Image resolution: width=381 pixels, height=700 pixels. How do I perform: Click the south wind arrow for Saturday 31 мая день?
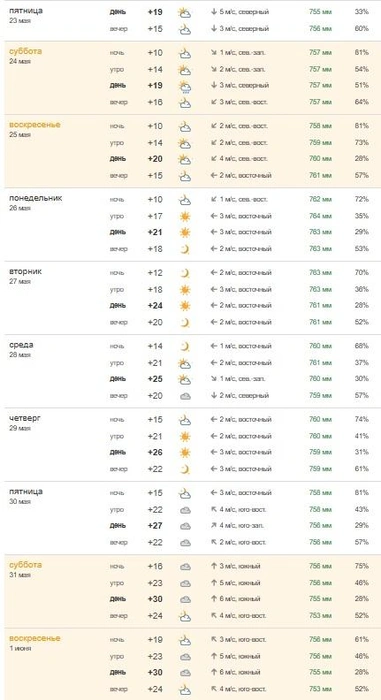214,599
